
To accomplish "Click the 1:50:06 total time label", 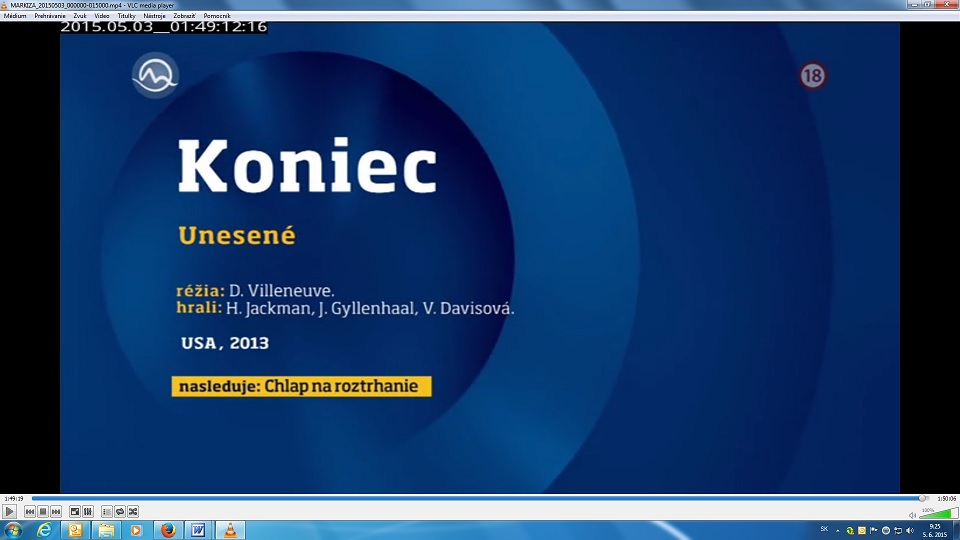I will 946,498.
